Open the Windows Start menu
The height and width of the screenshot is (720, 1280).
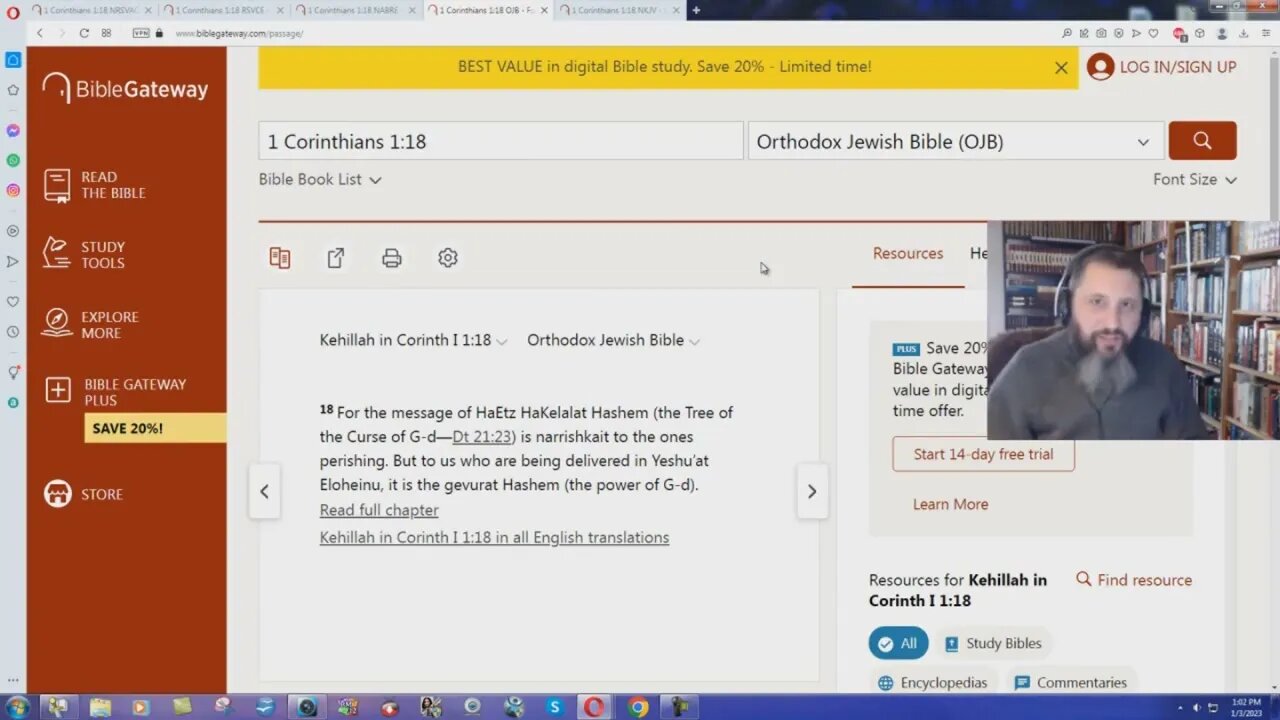click(17, 707)
